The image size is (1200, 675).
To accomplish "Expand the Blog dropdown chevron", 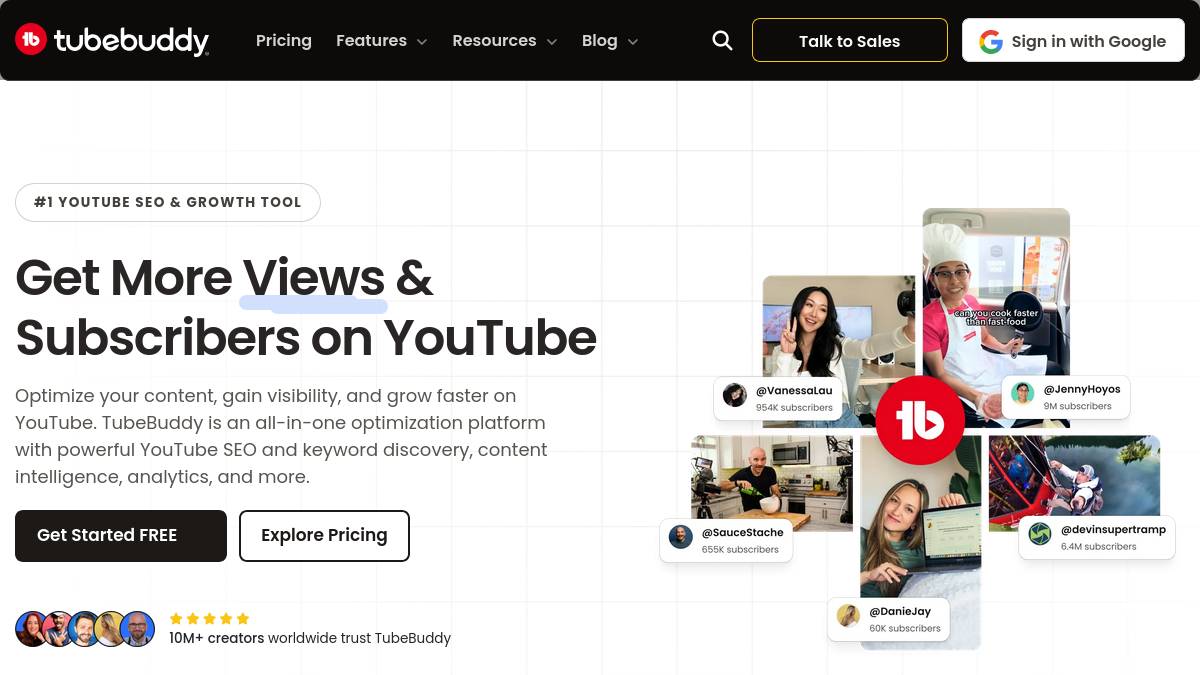I will (x=633, y=42).
